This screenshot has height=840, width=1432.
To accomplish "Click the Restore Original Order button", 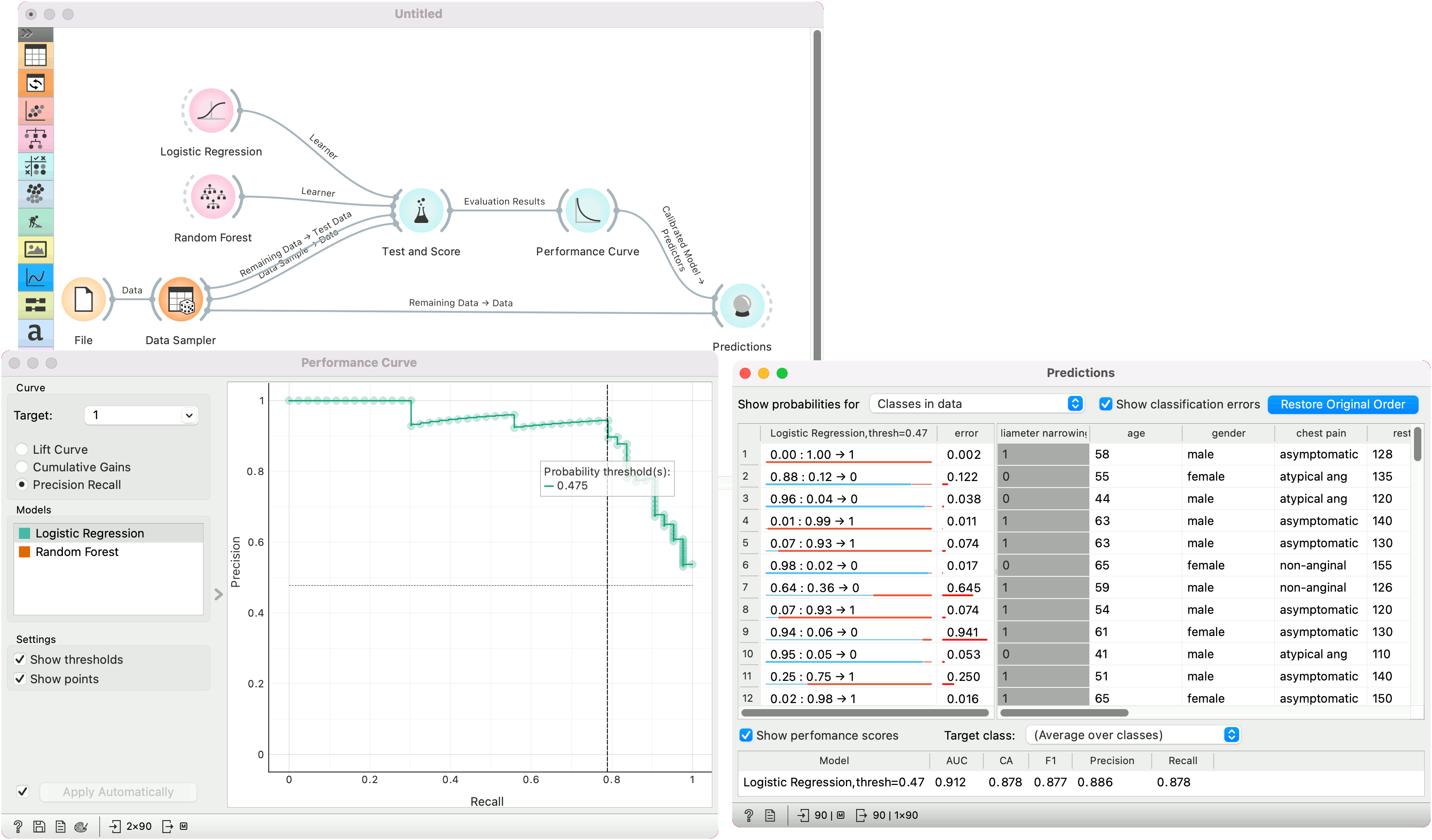I will click(x=1342, y=404).
